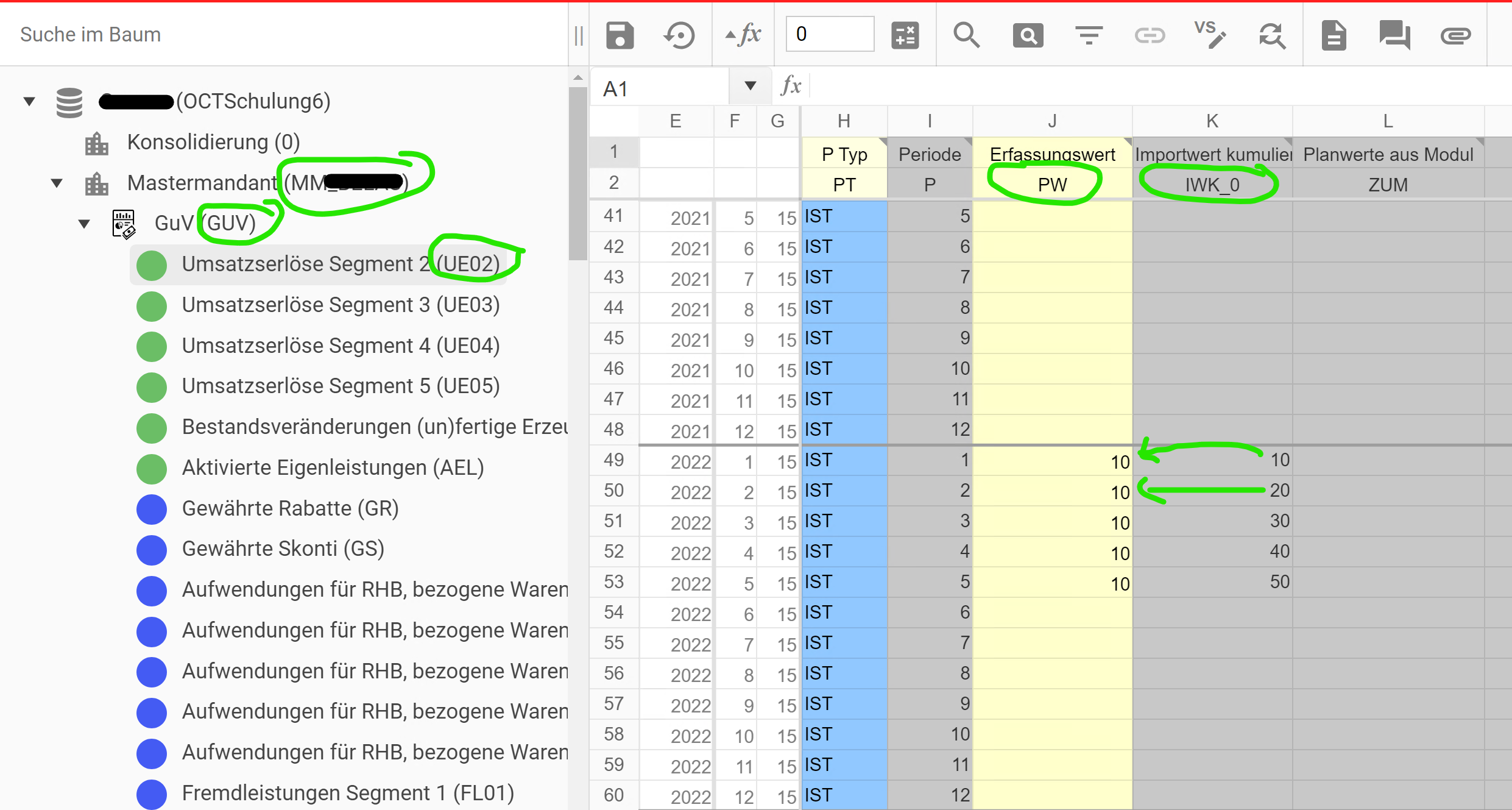The width and height of the screenshot is (1512, 810).
Task: Open the comments chat bubble icon
Action: click(x=1394, y=35)
